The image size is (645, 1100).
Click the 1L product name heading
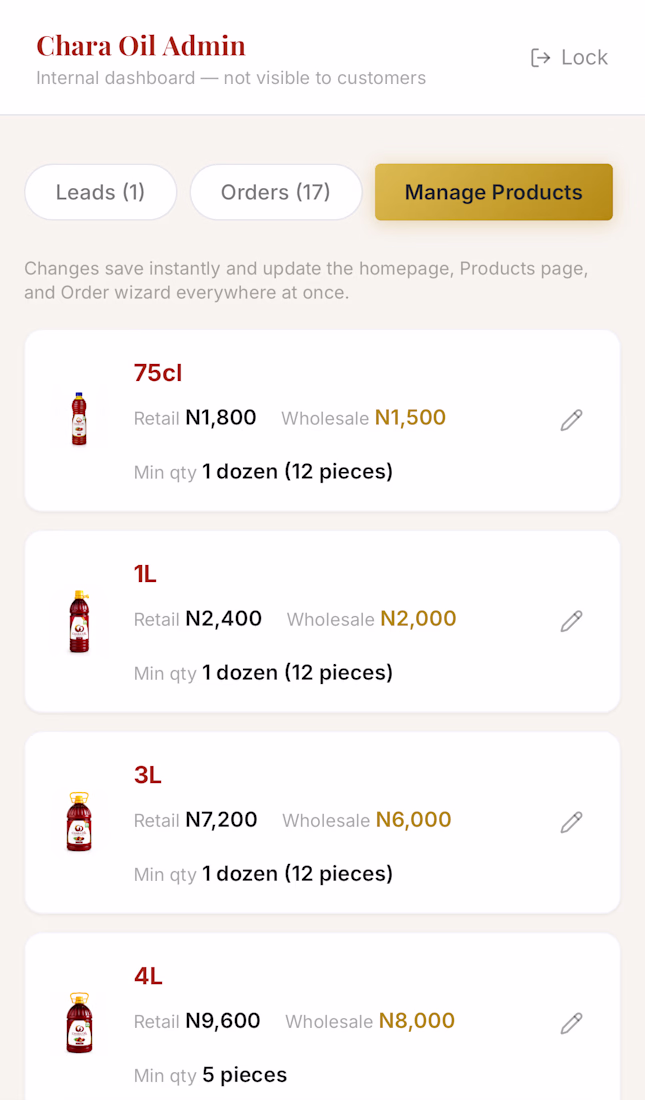pos(145,574)
